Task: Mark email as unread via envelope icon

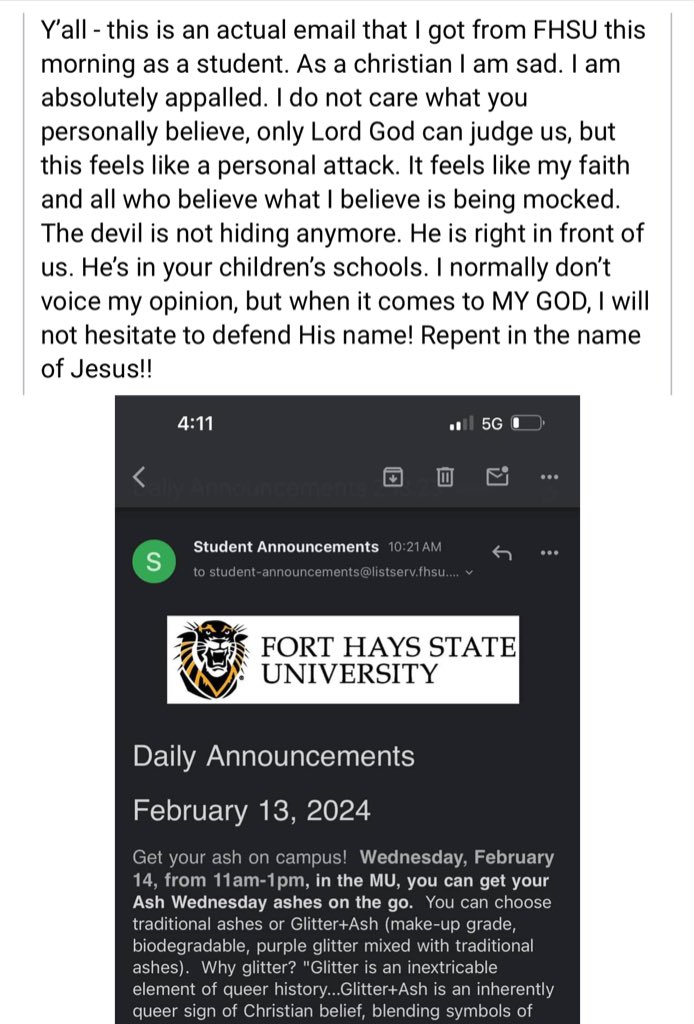Action: 497,476
